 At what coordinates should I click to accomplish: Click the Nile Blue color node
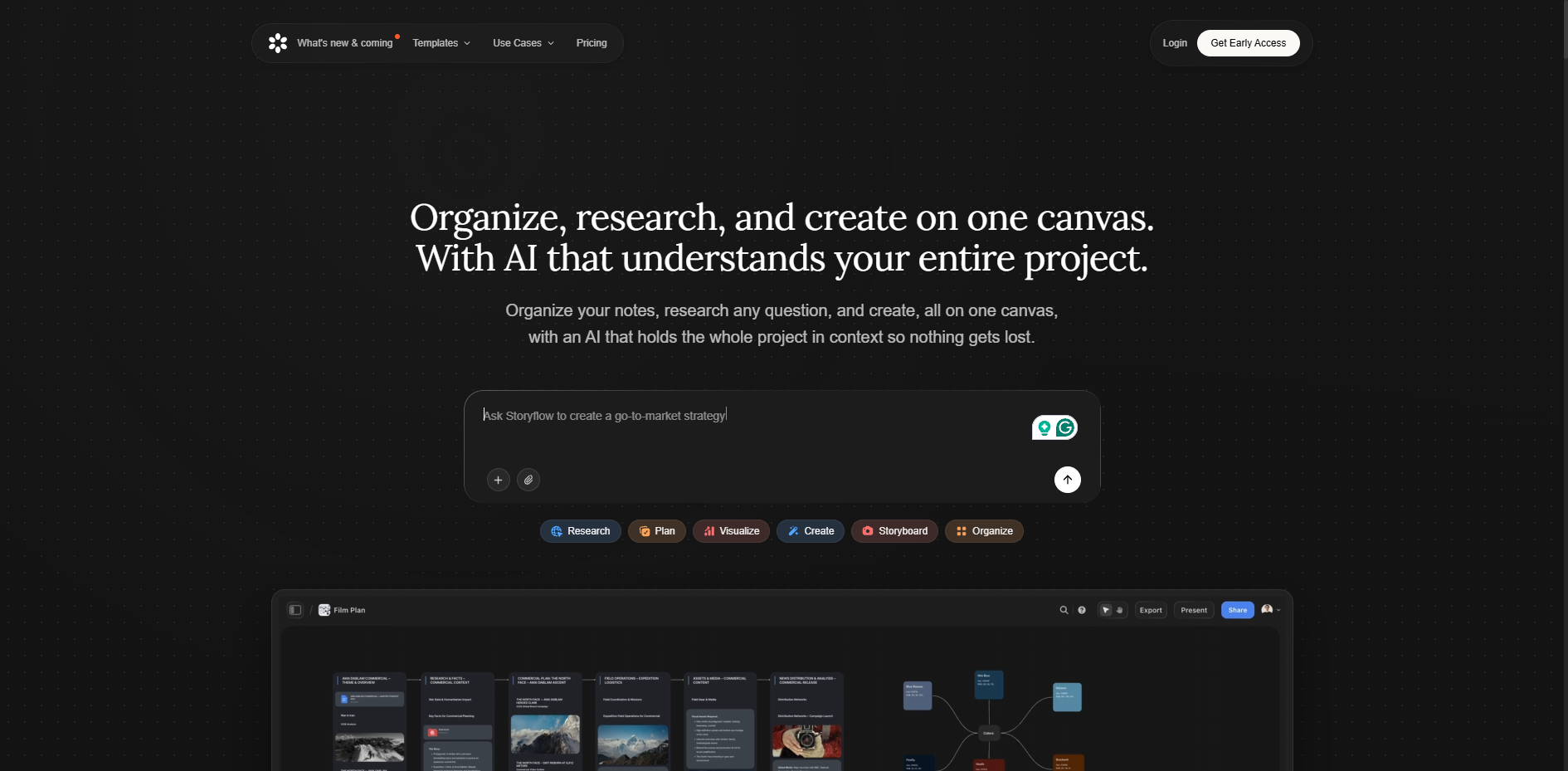tap(989, 685)
